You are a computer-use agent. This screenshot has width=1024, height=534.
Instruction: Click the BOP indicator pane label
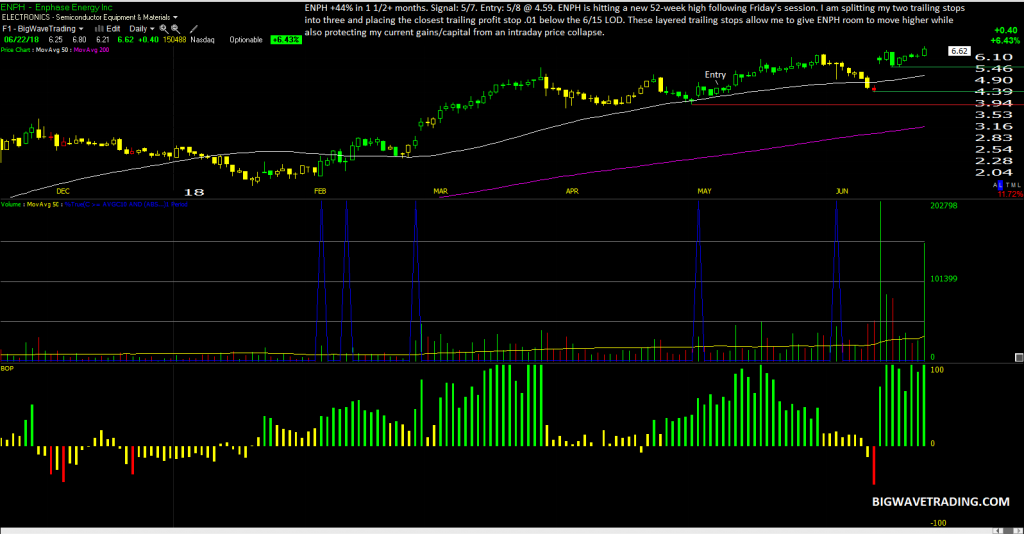tap(7, 369)
